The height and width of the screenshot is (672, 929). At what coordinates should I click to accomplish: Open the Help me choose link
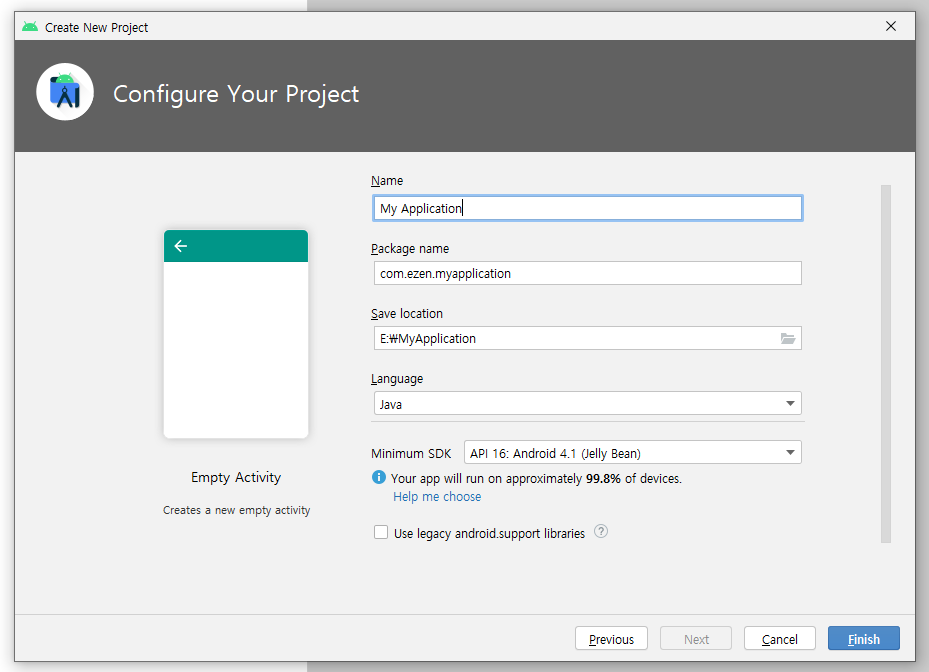click(x=437, y=497)
